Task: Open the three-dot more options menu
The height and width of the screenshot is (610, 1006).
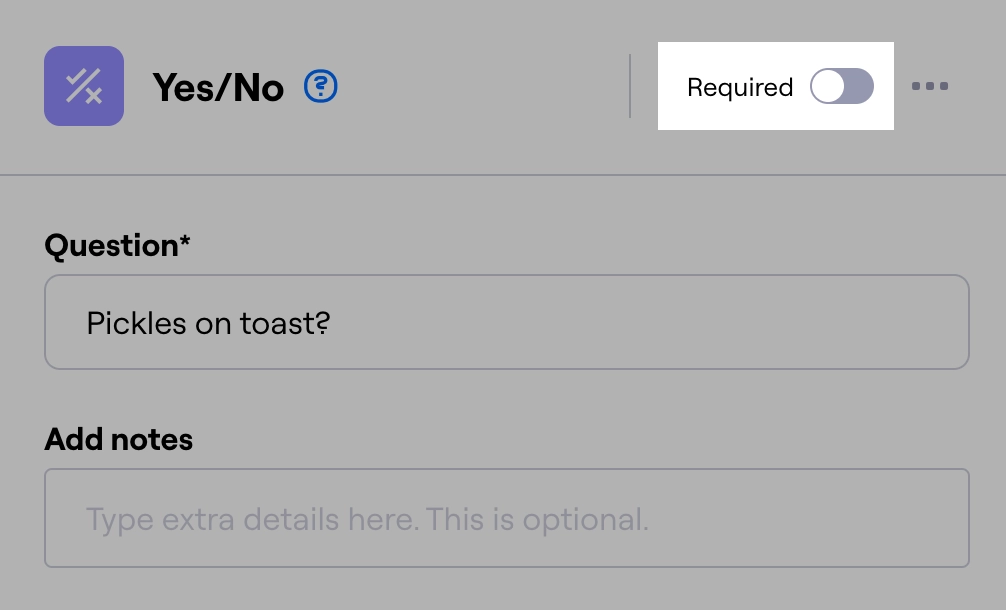Action: 930,86
